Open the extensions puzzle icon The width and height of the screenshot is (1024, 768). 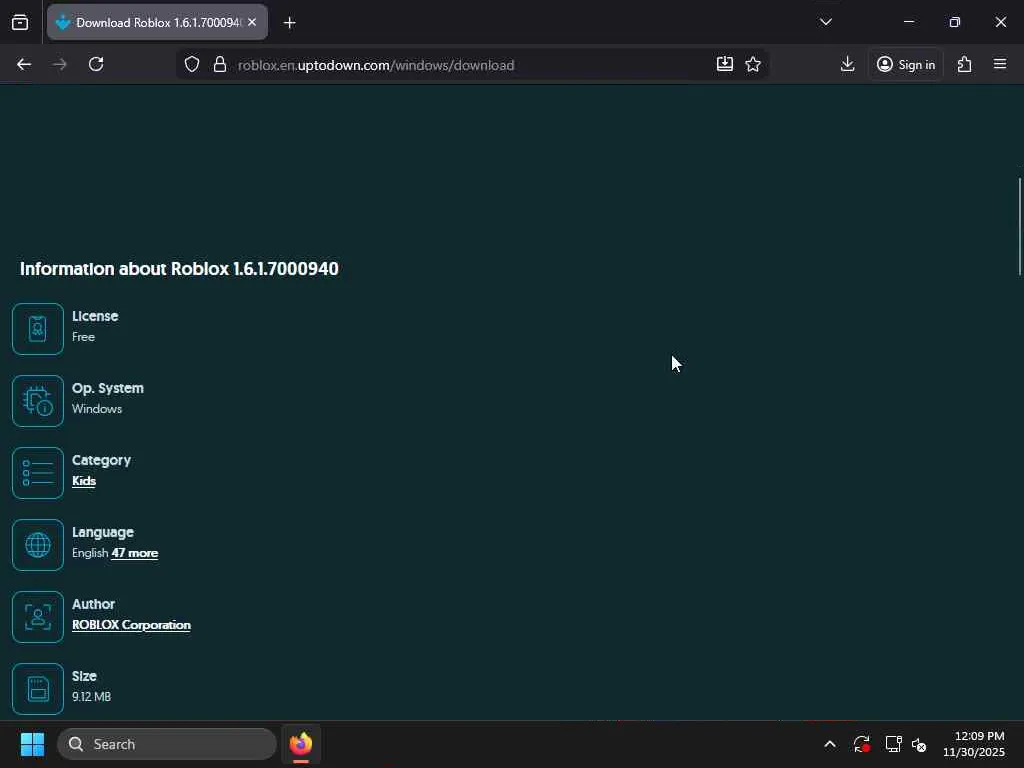965,64
